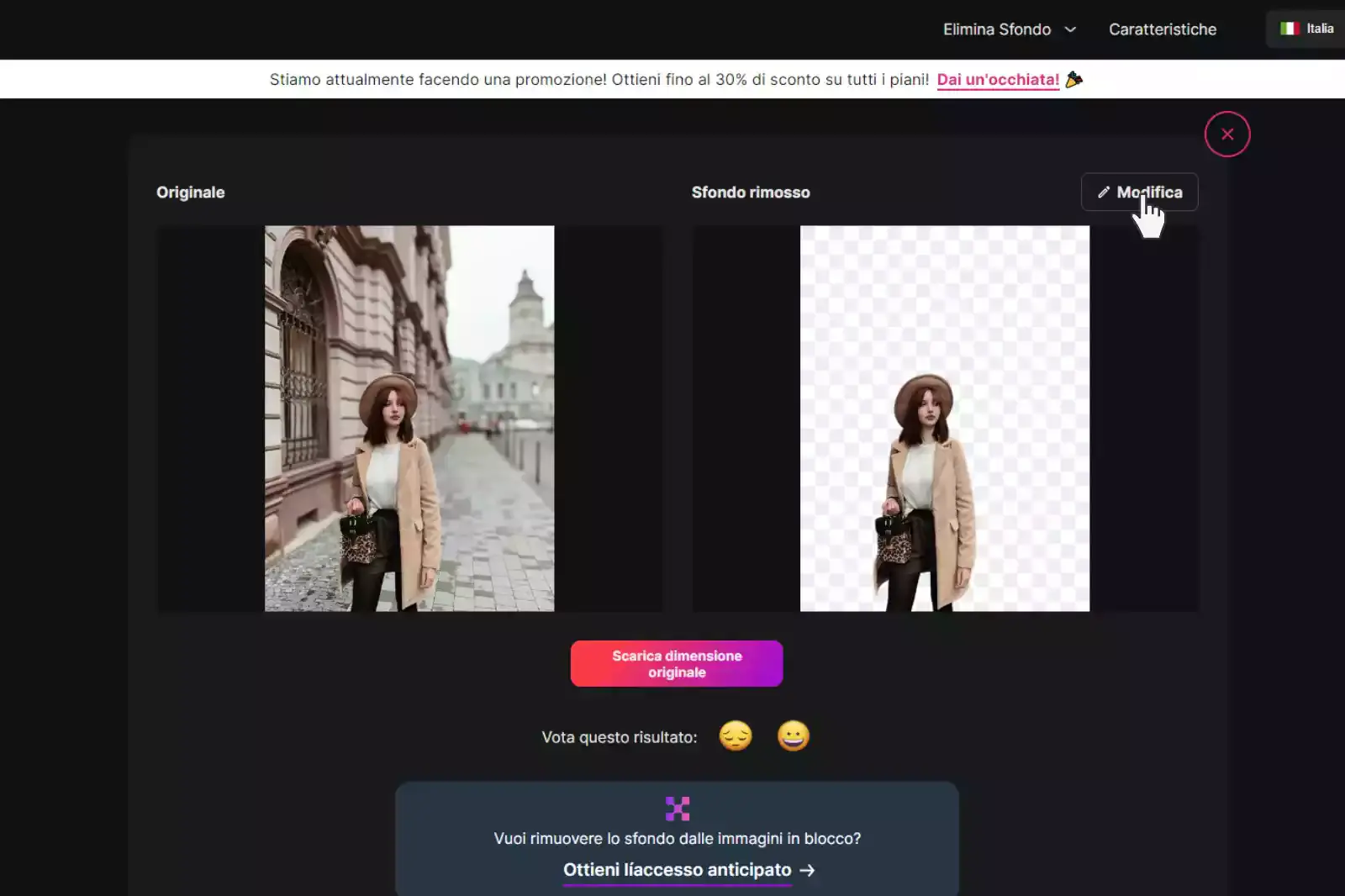Image resolution: width=1345 pixels, height=896 pixels.
Task: Click the arrow after accesso anticipato
Action: click(807, 871)
